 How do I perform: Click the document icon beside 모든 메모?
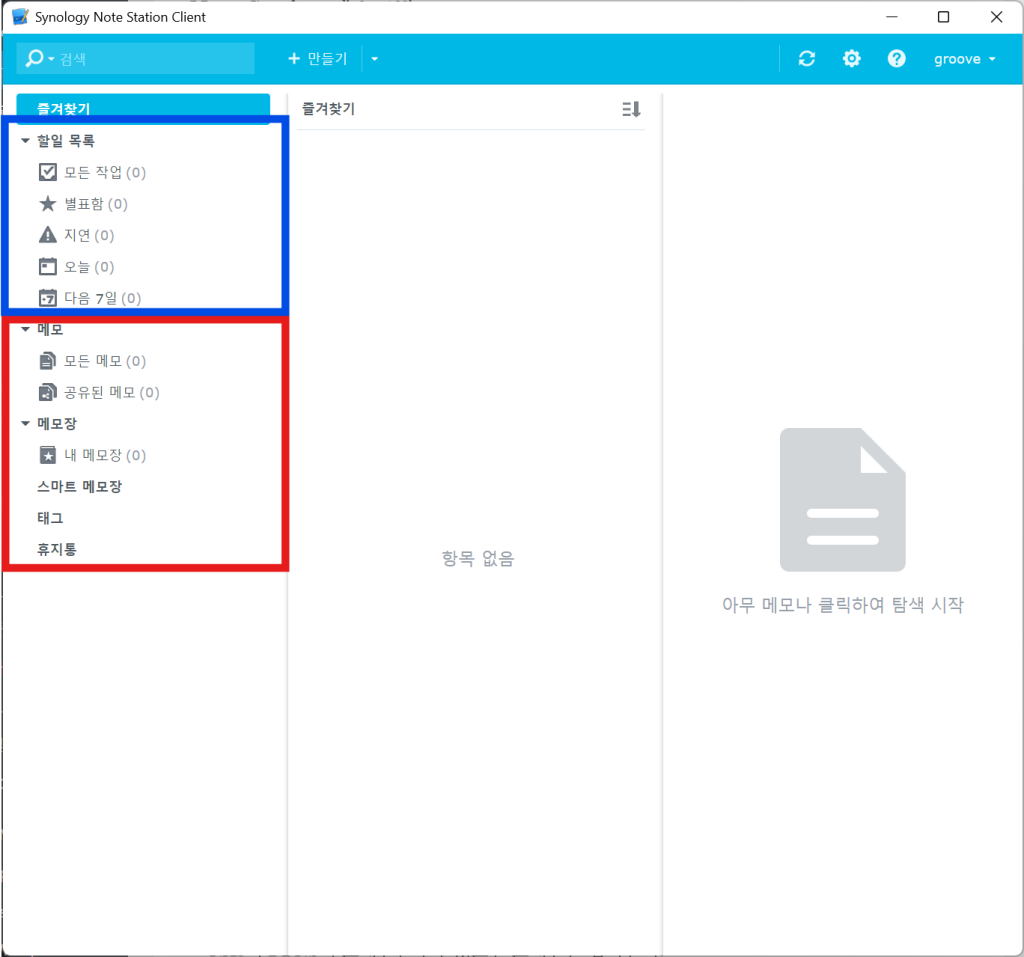[48, 361]
